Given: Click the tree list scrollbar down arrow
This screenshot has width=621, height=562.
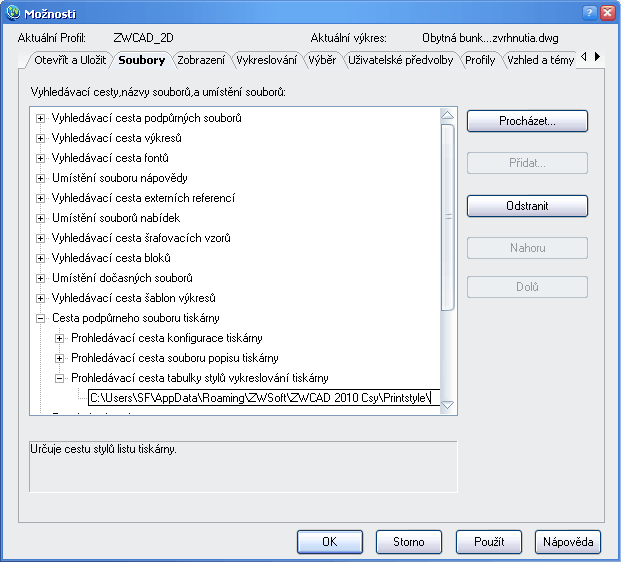Looking at the screenshot, I should [x=448, y=405].
